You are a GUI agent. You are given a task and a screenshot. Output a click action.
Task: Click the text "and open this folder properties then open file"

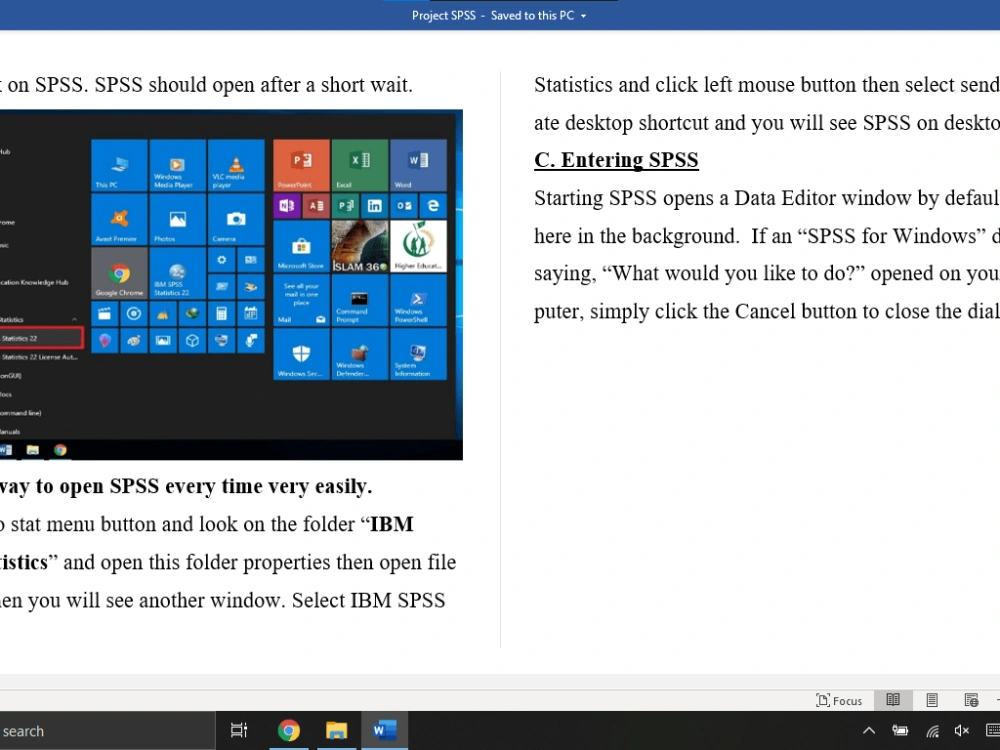click(260, 562)
